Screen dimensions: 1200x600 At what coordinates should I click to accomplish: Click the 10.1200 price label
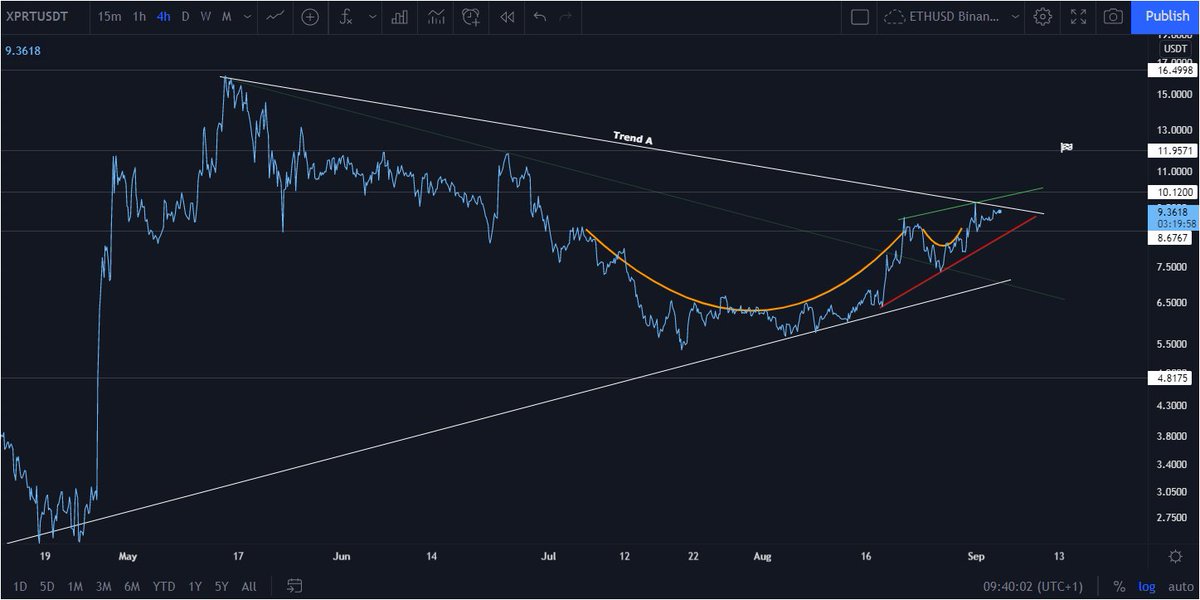(1172, 191)
